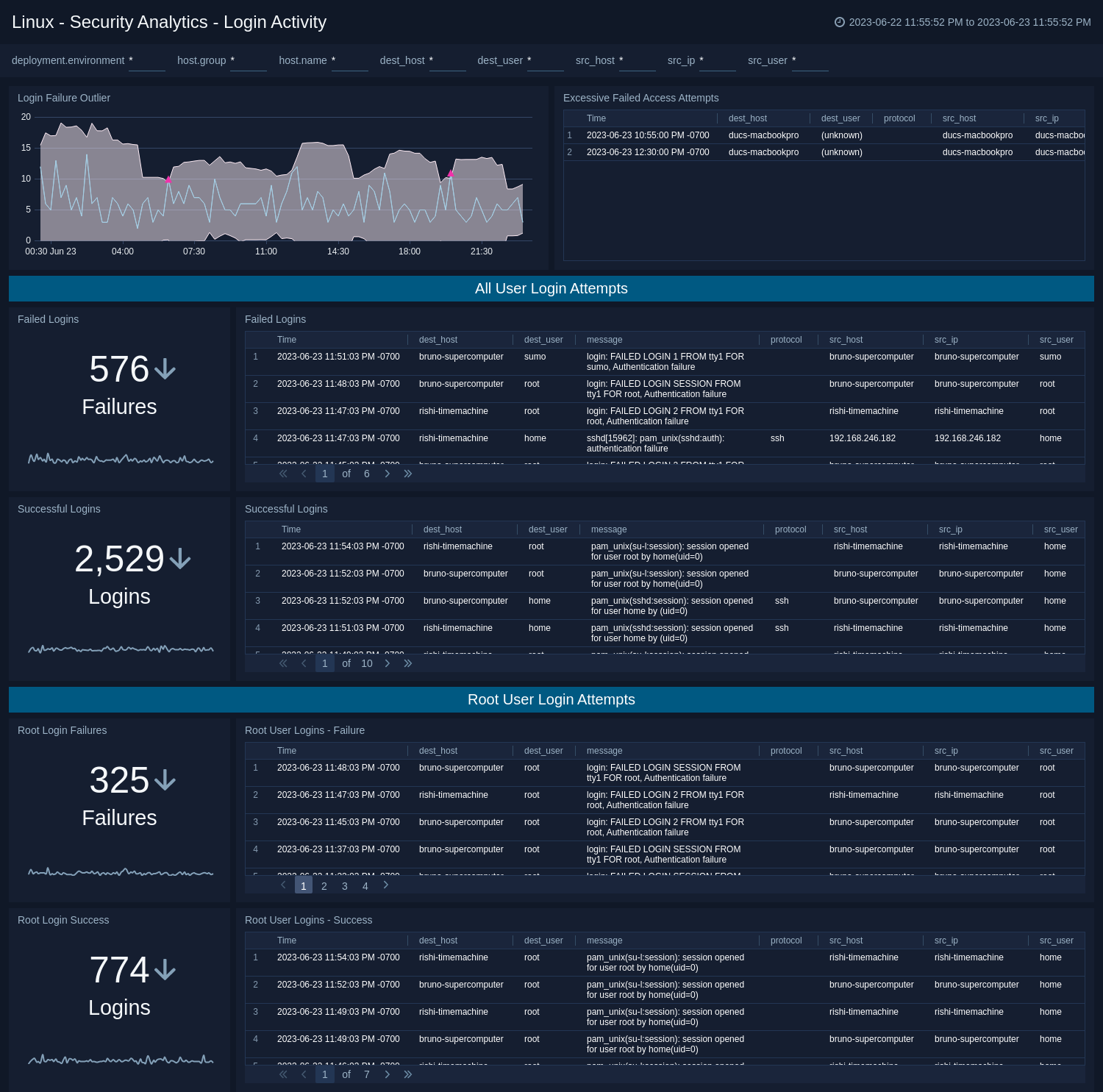Go to first page of Root User Logins - Success
Screen dimensions: 1103x1092
coord(283,1074)
